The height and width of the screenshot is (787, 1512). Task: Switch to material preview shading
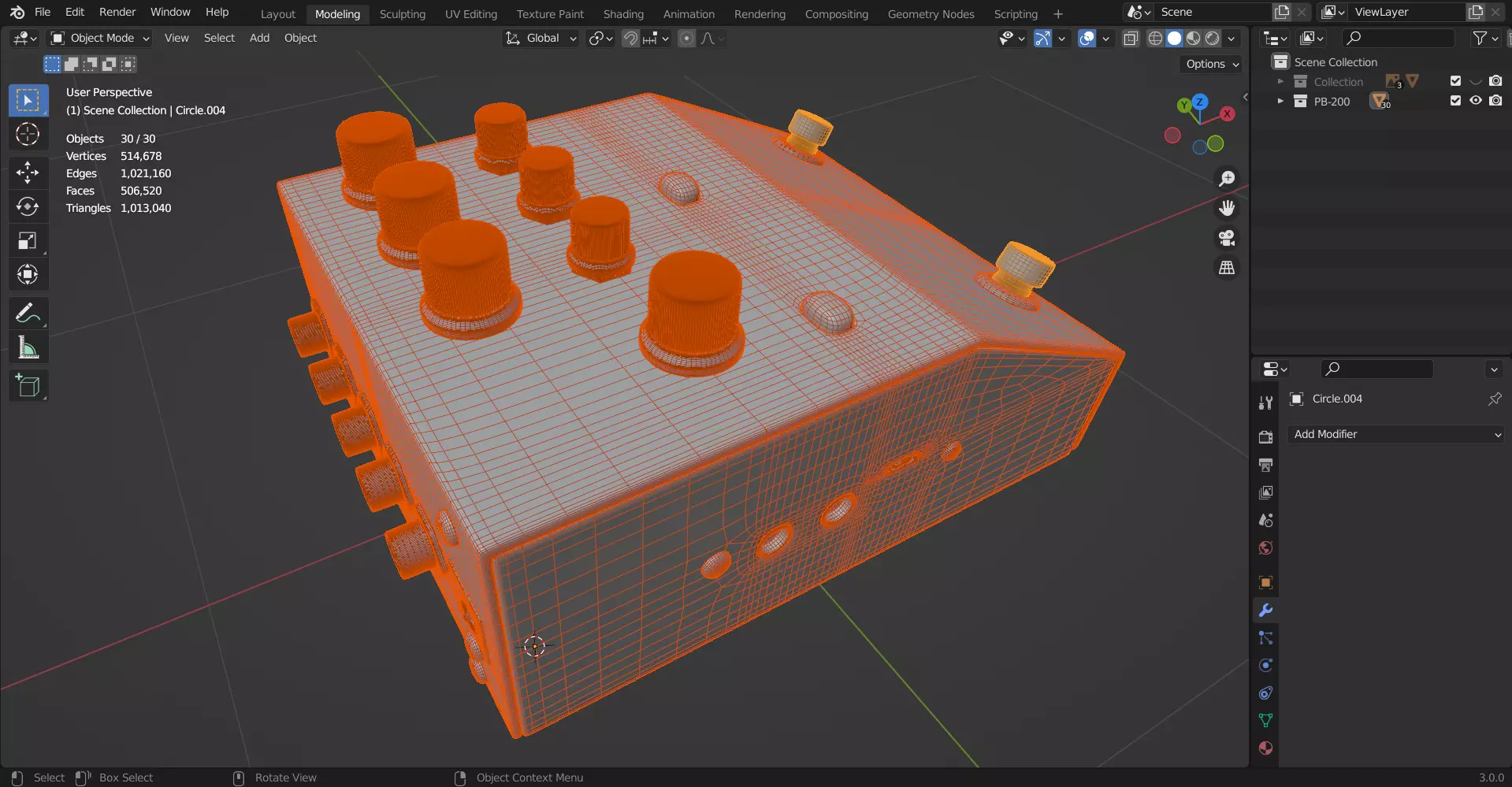coord(1194,38)
